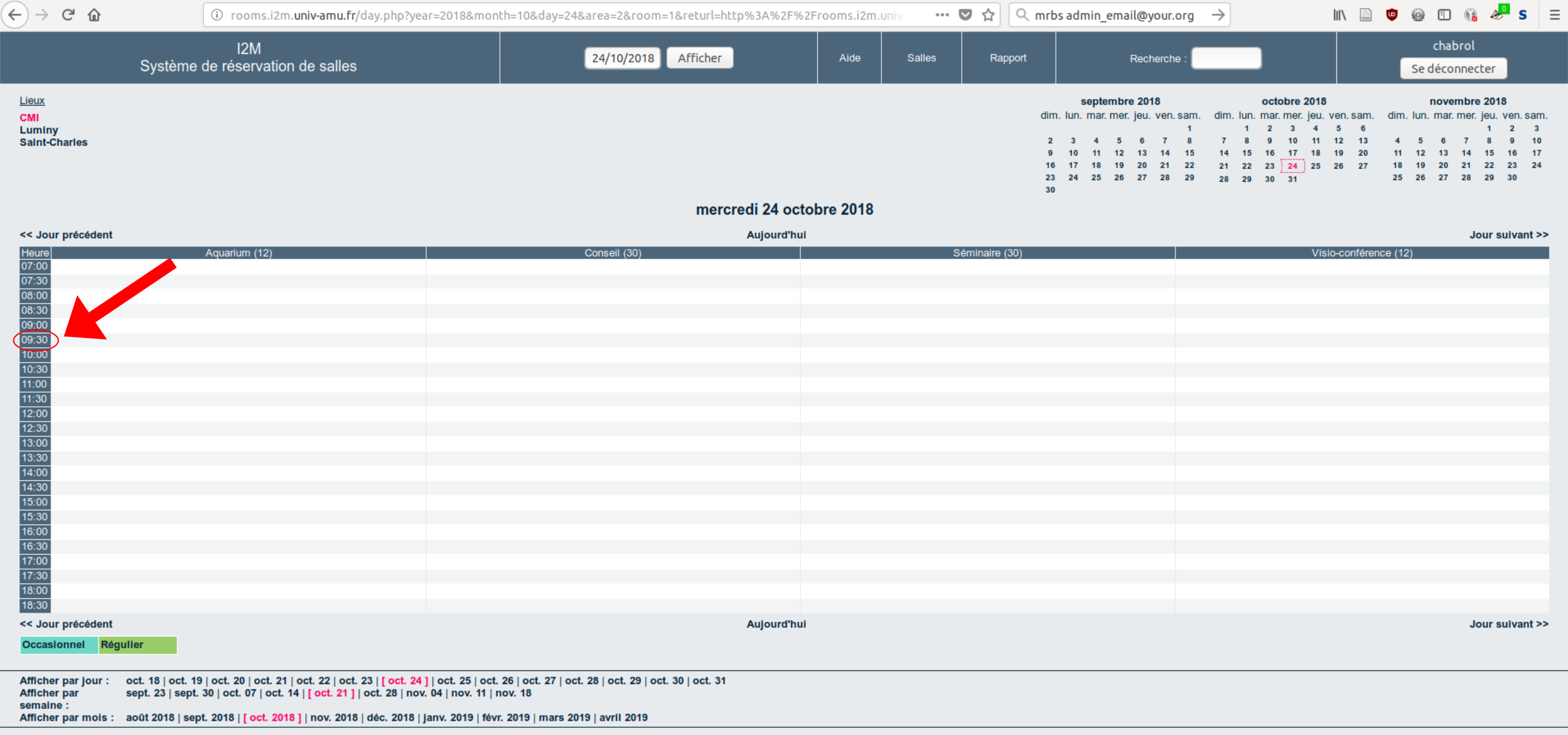Open the Rapport menu item
Screen dimensions: 1568x735
point(1008,58)
